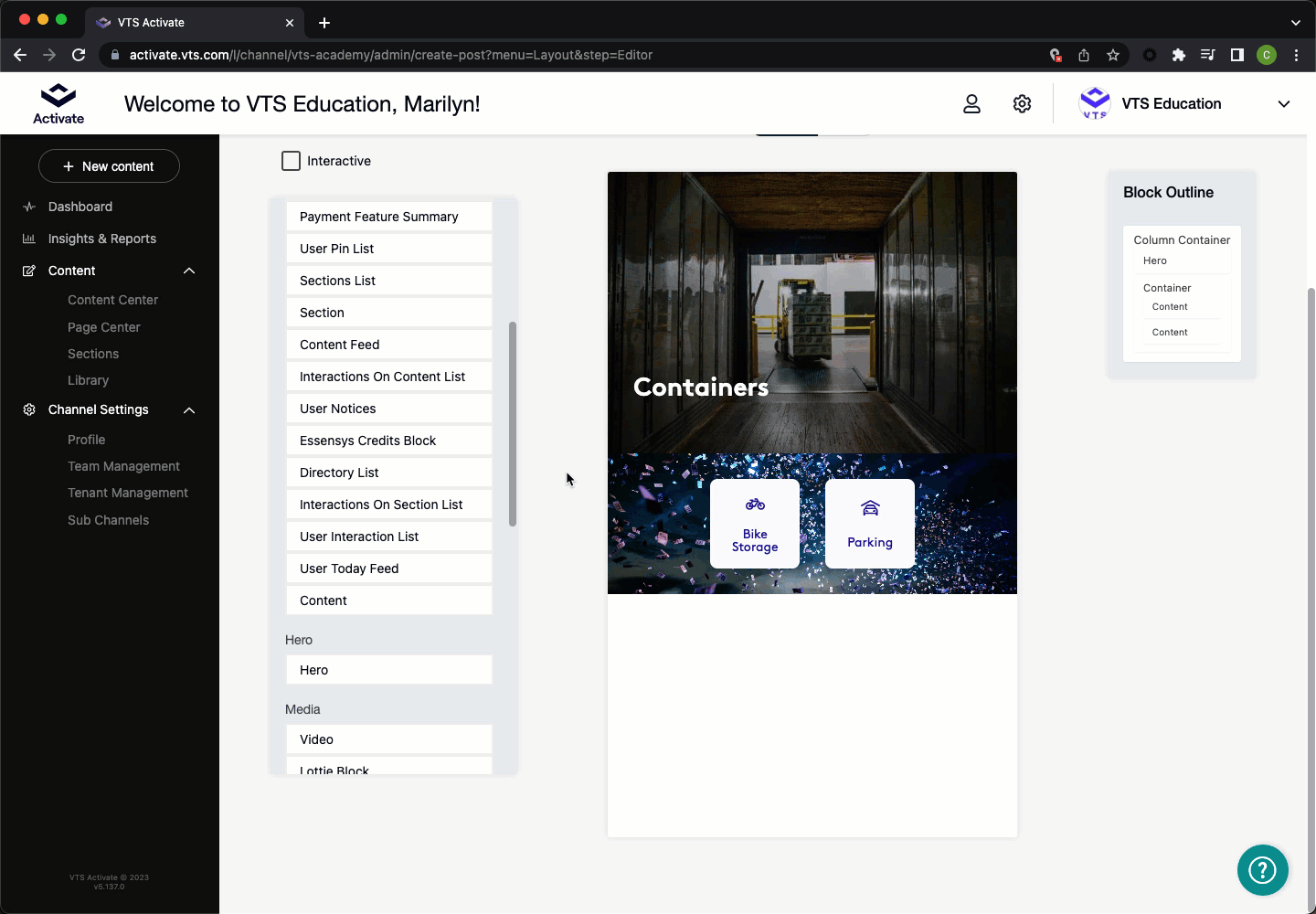The width and height of the screenshot is (1316, 914).
Task: Select Column Container in Block Outline
Action: pos(1182,240)
